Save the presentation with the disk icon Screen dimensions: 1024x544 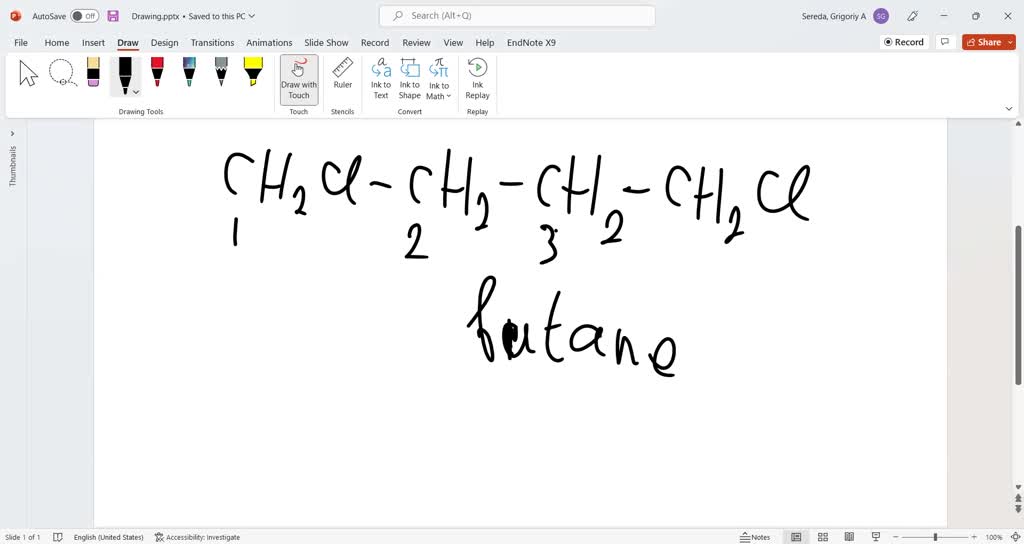[113, 16]
